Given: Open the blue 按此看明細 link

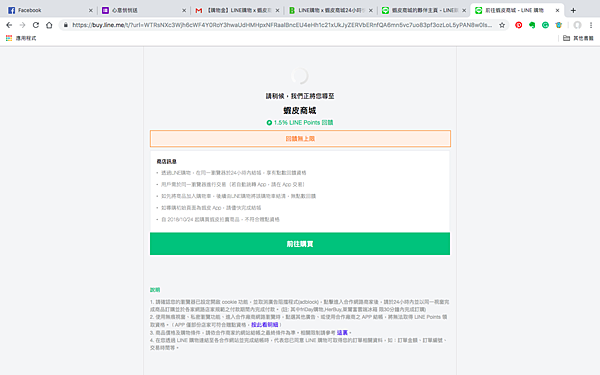Looking at the screenshot, I should pos(264,324).
